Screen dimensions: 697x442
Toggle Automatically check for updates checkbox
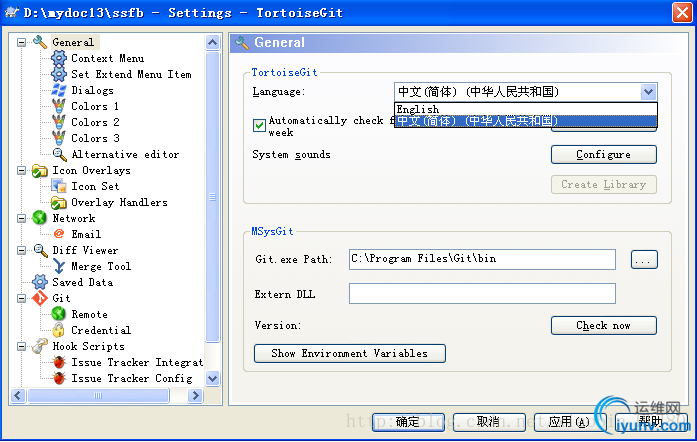[x=259, y=126]
